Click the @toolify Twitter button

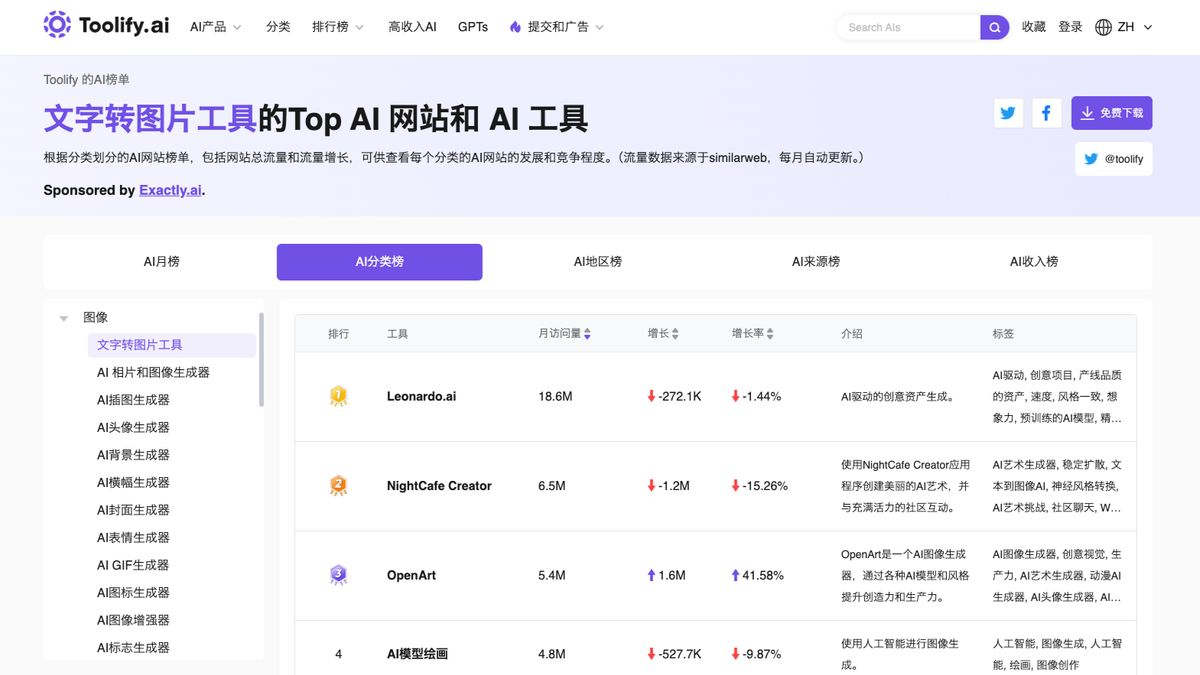pyautogui.click(x=1114, y=159)
